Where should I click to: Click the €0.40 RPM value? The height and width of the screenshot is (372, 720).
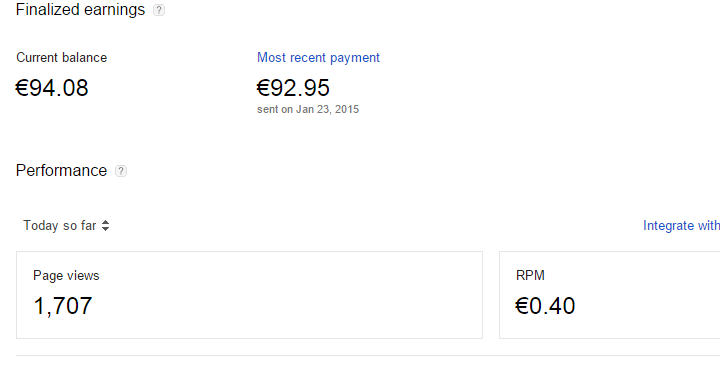pos(545,306)
